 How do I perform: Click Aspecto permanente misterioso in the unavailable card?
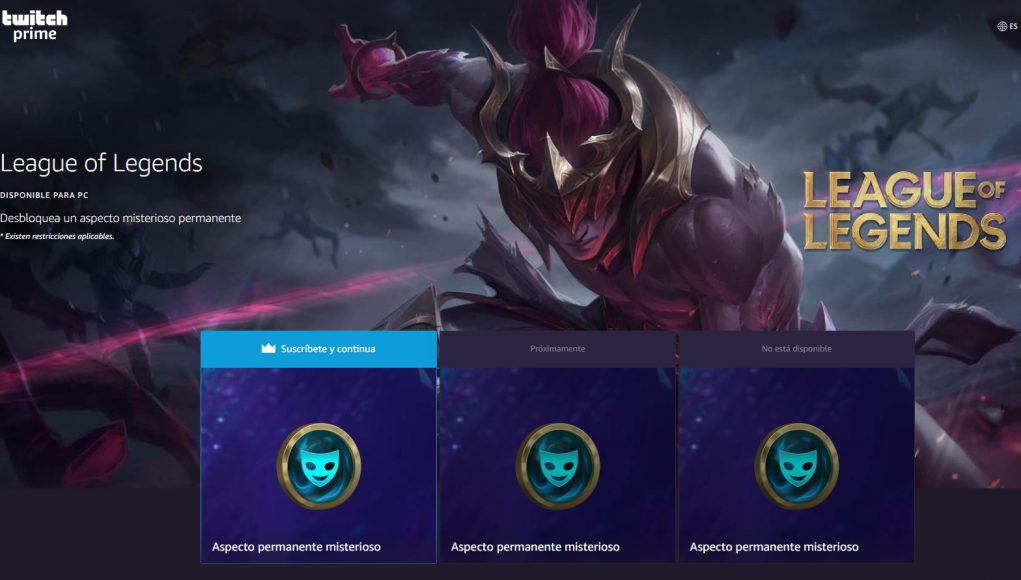pyautogui.click(x=774, y=547)
